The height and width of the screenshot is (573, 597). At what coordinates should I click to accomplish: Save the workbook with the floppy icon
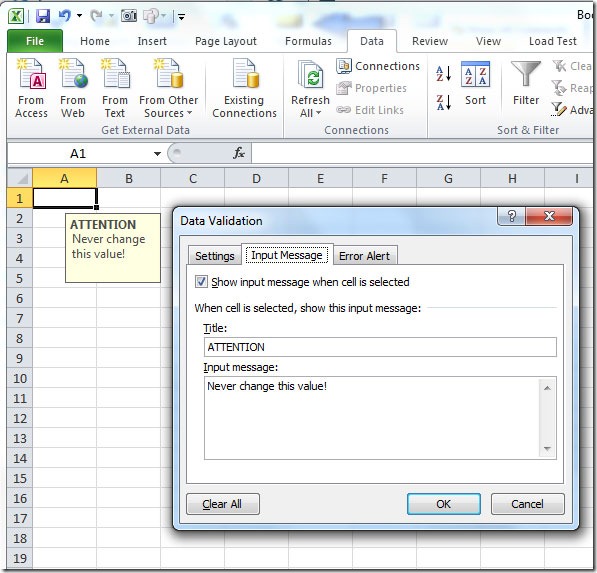click(43, 16)
